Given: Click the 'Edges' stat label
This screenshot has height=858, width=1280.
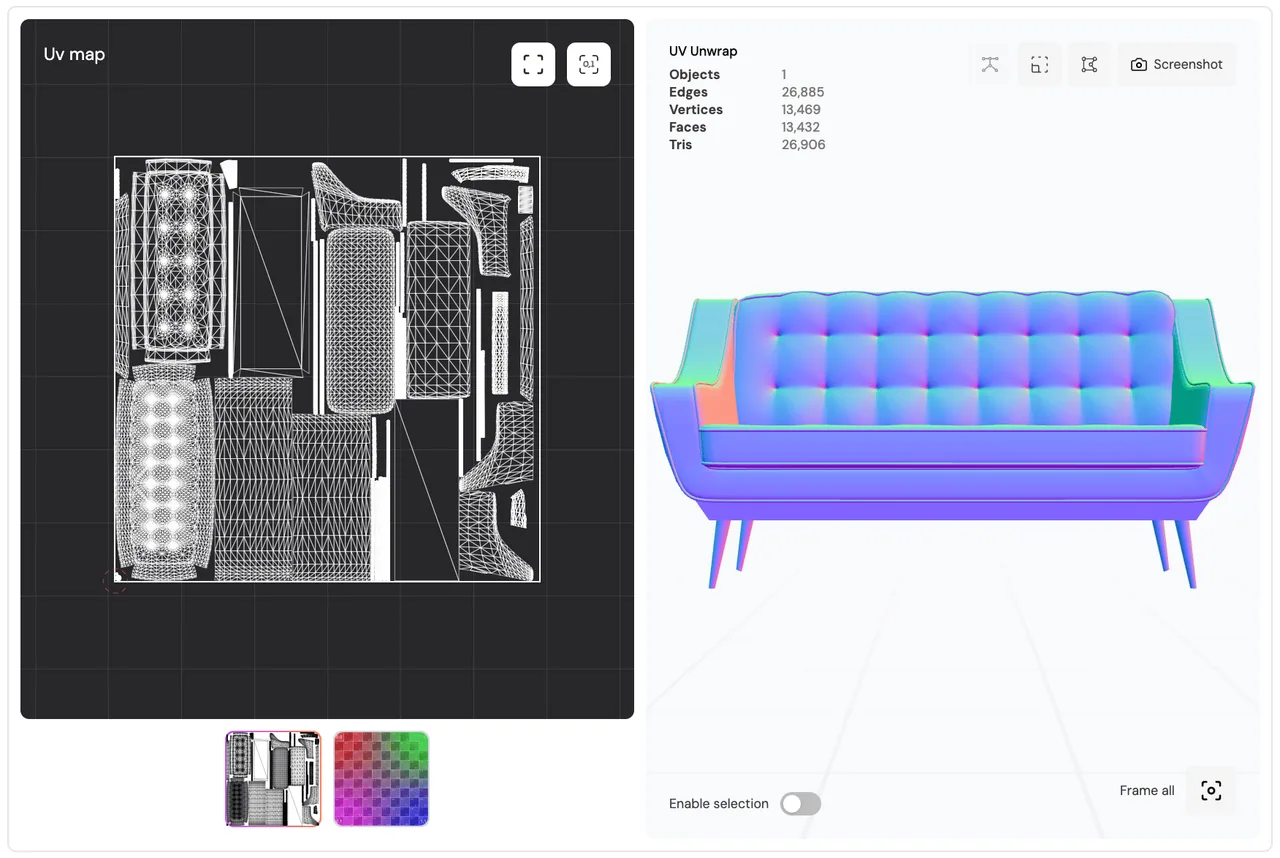Looking at the screenshot, I should 688,92.
